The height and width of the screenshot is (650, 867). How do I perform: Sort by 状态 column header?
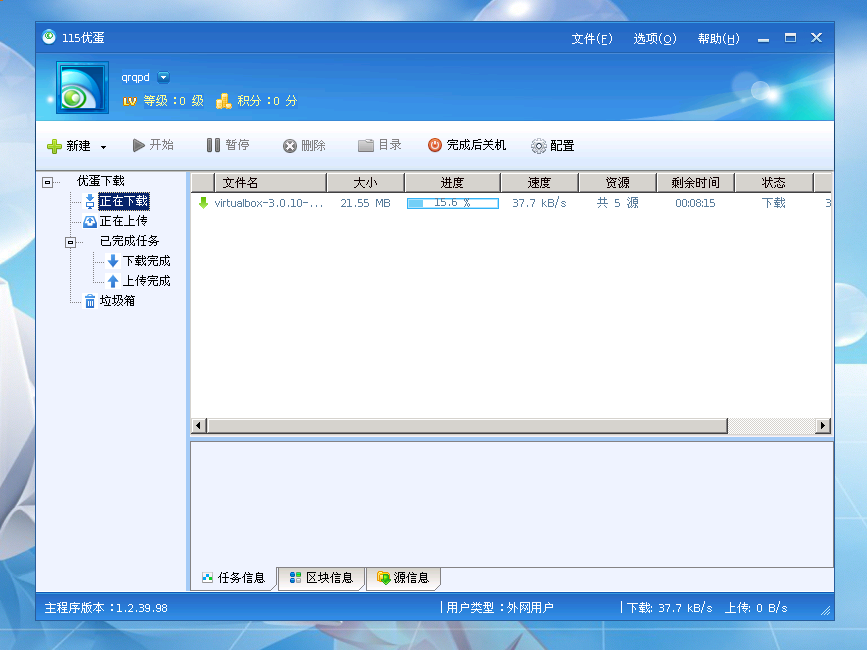774,182
